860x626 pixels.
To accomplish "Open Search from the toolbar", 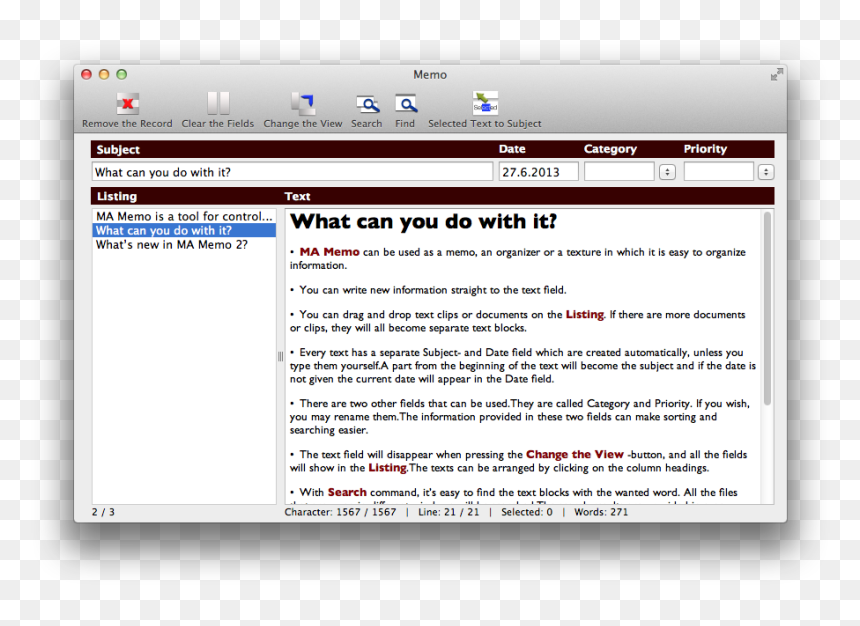I will tap(367, 103).
